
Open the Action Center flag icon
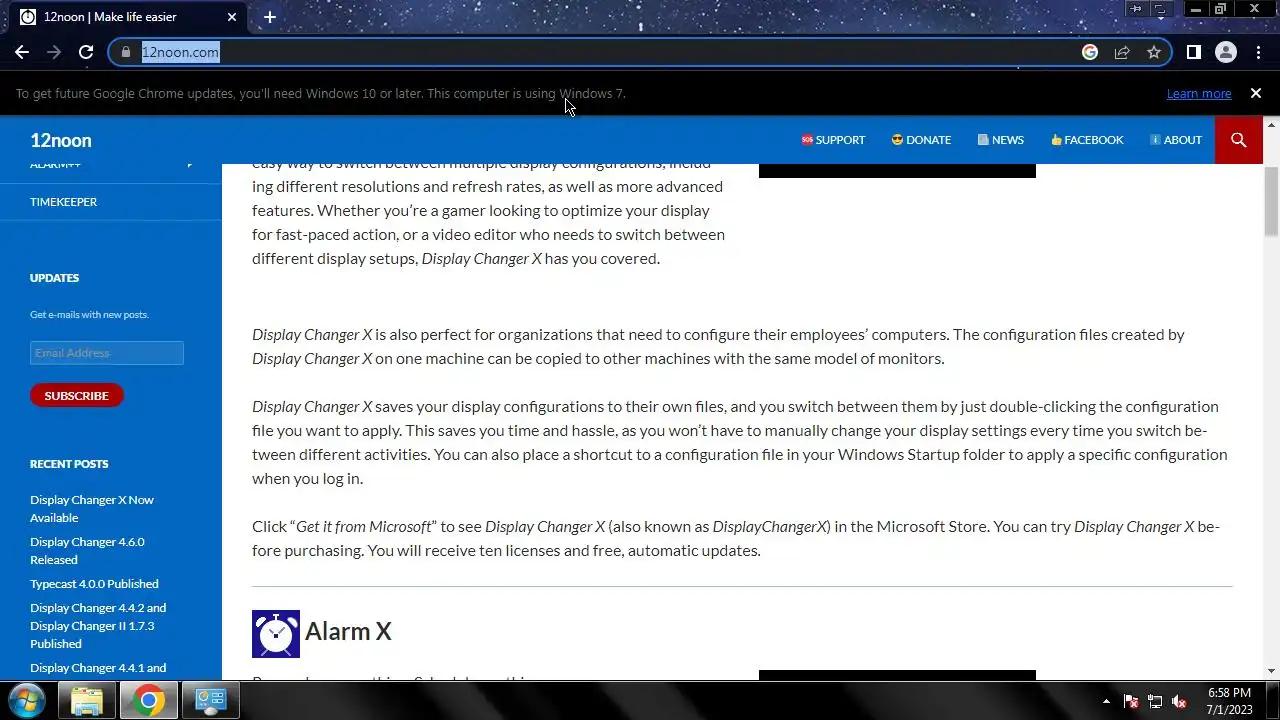tap(1131, 701)
